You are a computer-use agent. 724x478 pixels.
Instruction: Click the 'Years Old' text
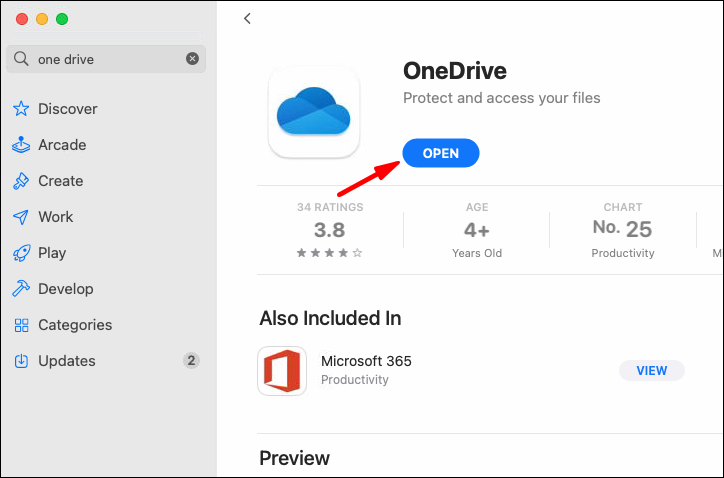tap(477, 253)
